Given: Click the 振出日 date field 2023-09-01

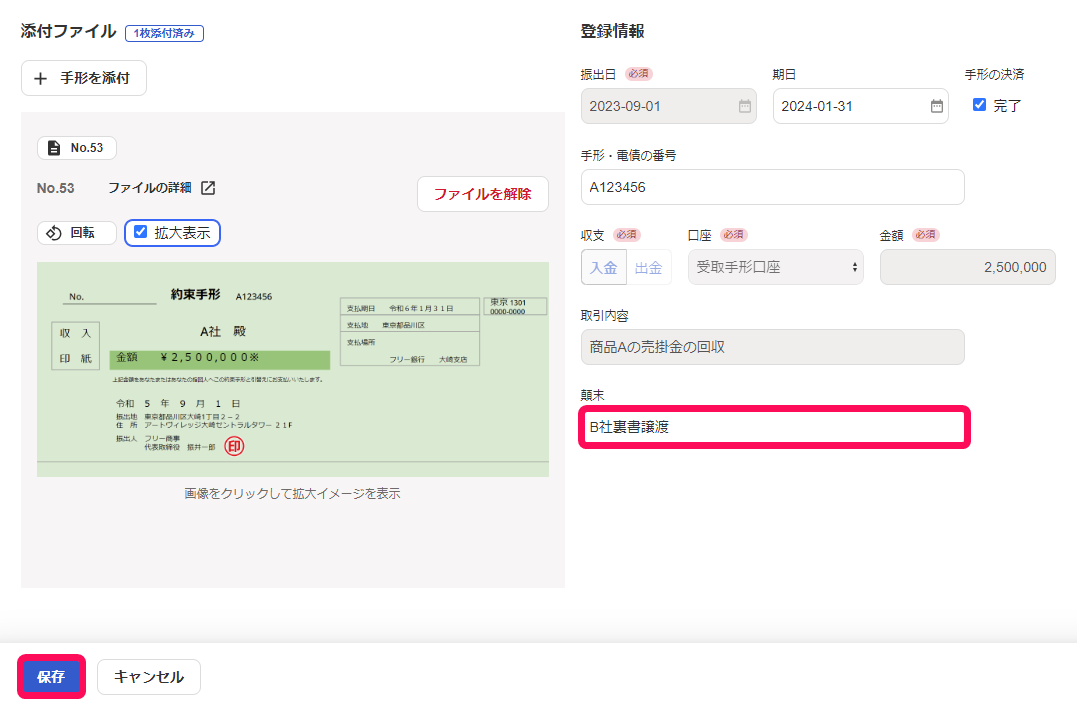Looking at the screenshot, I should click(669, 106).
